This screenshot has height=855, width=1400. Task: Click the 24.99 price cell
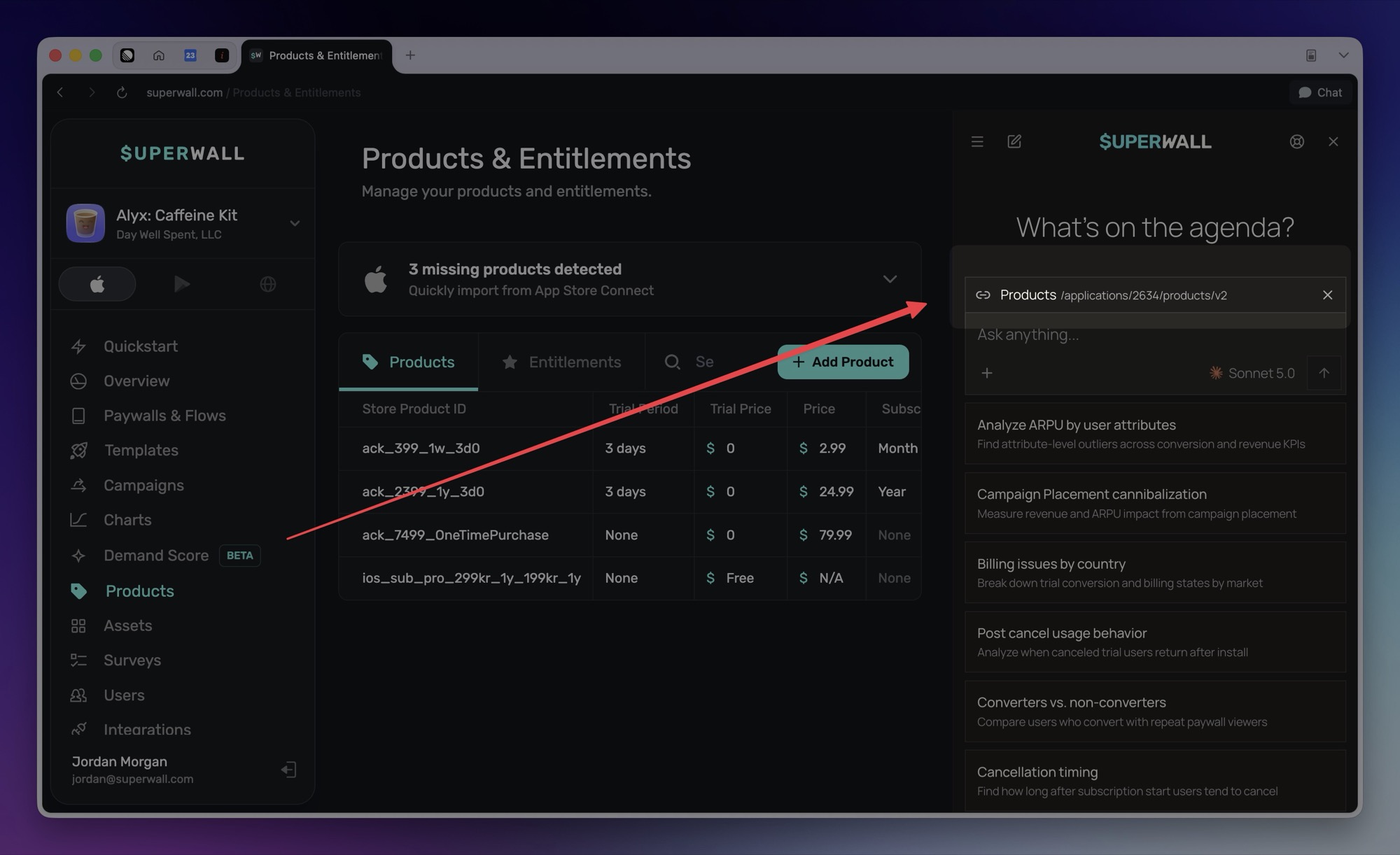coord(826,492)
